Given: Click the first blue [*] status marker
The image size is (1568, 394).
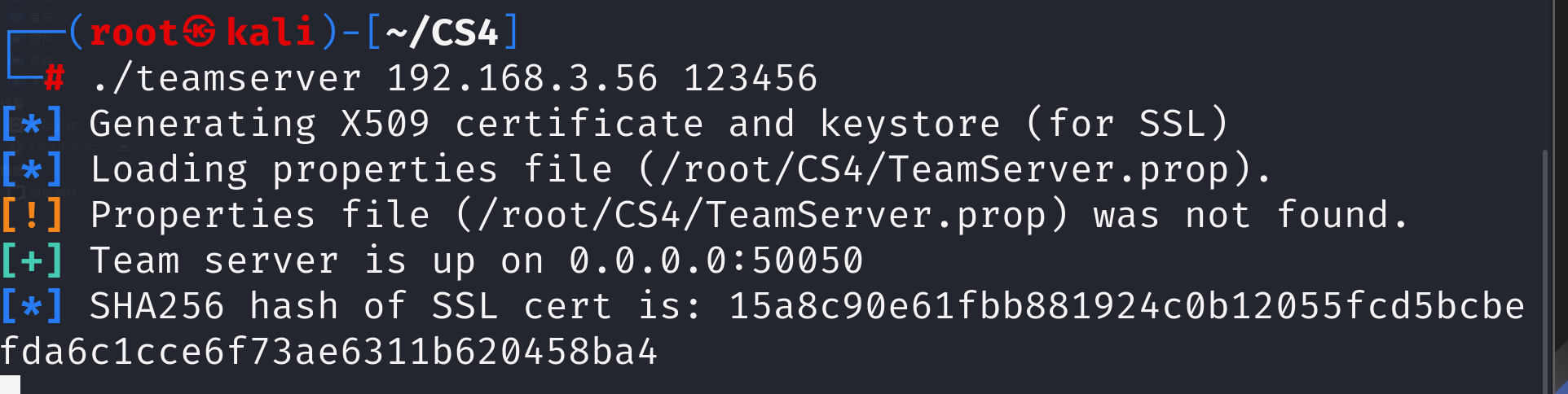Looking at the screenshot, I should tap(32, 124).
